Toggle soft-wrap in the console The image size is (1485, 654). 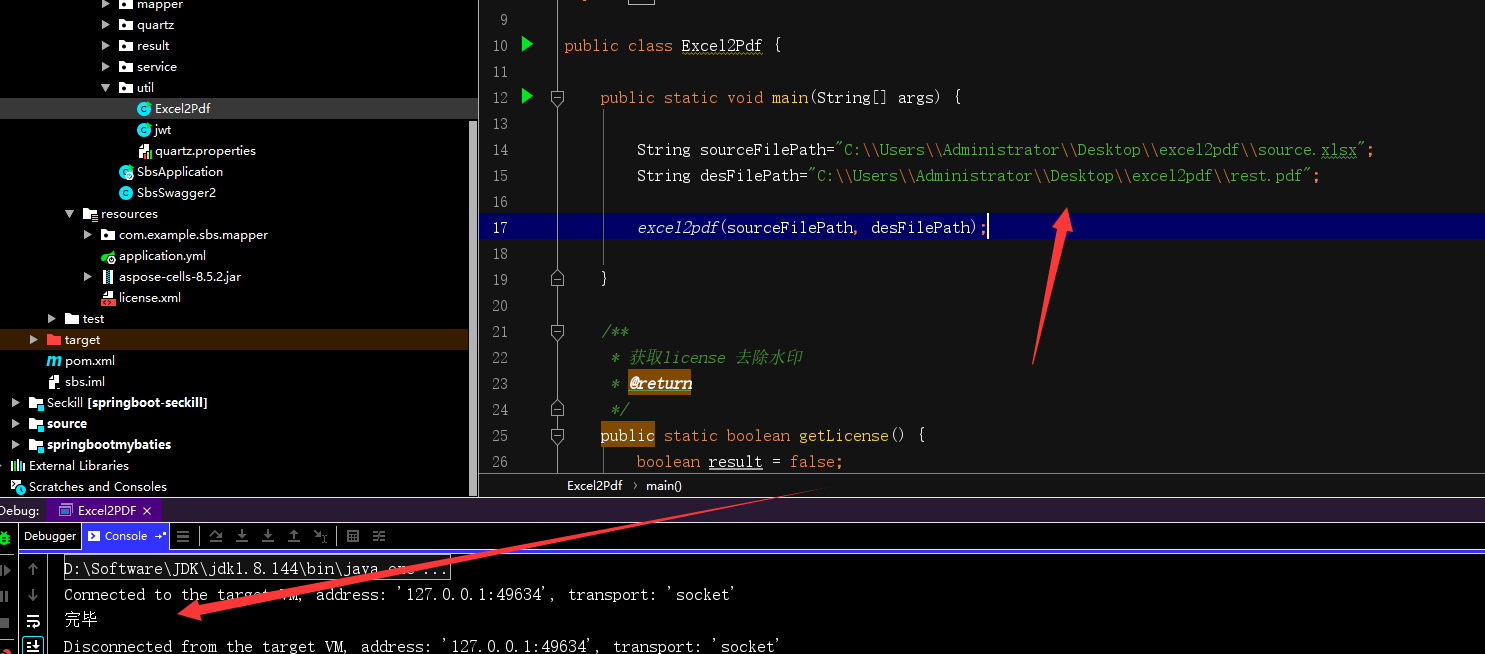click(33, 621)
